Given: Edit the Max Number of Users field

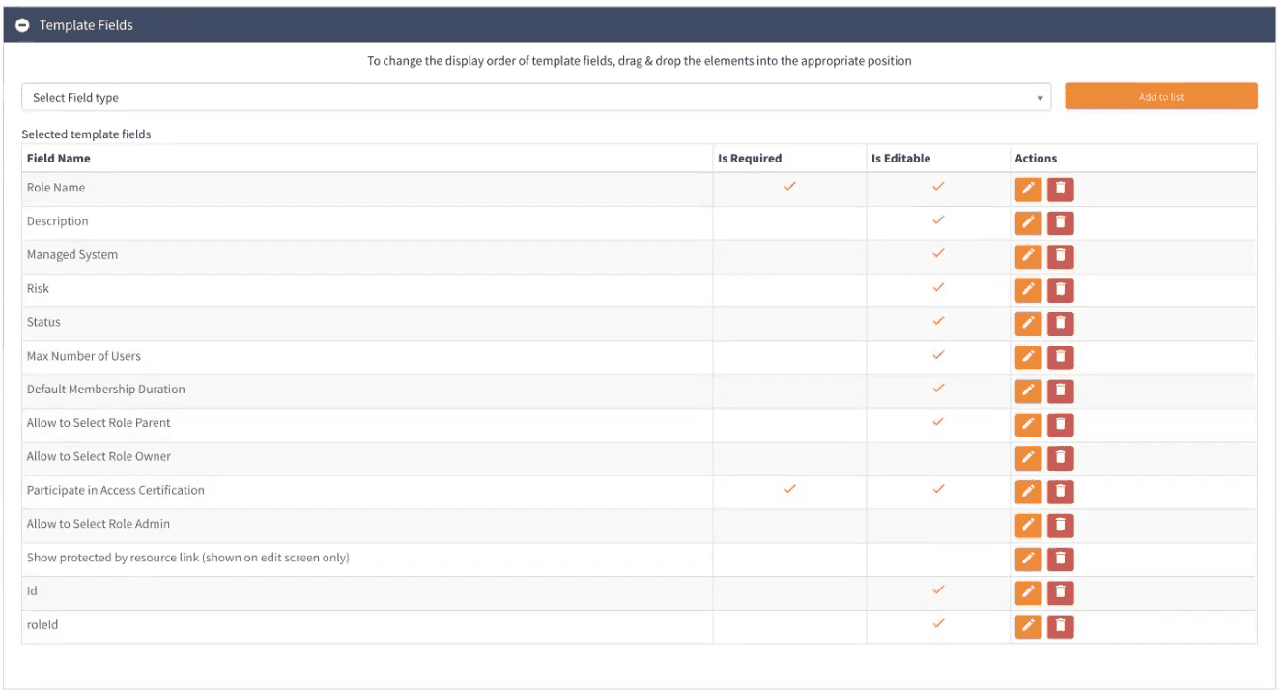Looking at the screenshot, I should [1028, 358].
